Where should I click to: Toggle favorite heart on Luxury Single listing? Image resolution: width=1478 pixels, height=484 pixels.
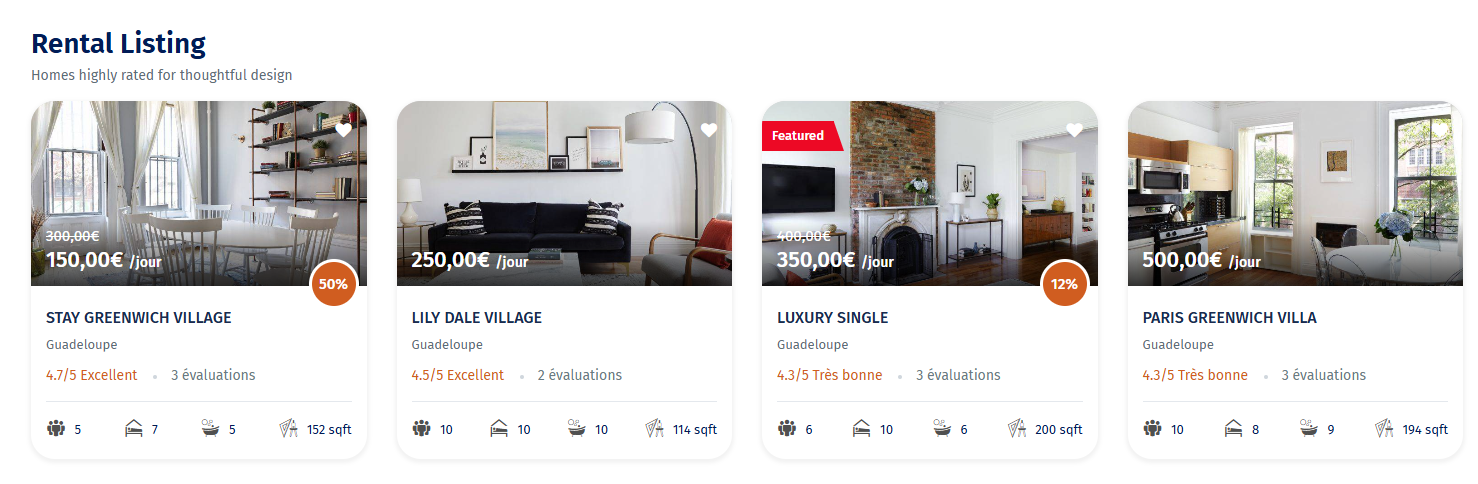[x=1075, y=130]
